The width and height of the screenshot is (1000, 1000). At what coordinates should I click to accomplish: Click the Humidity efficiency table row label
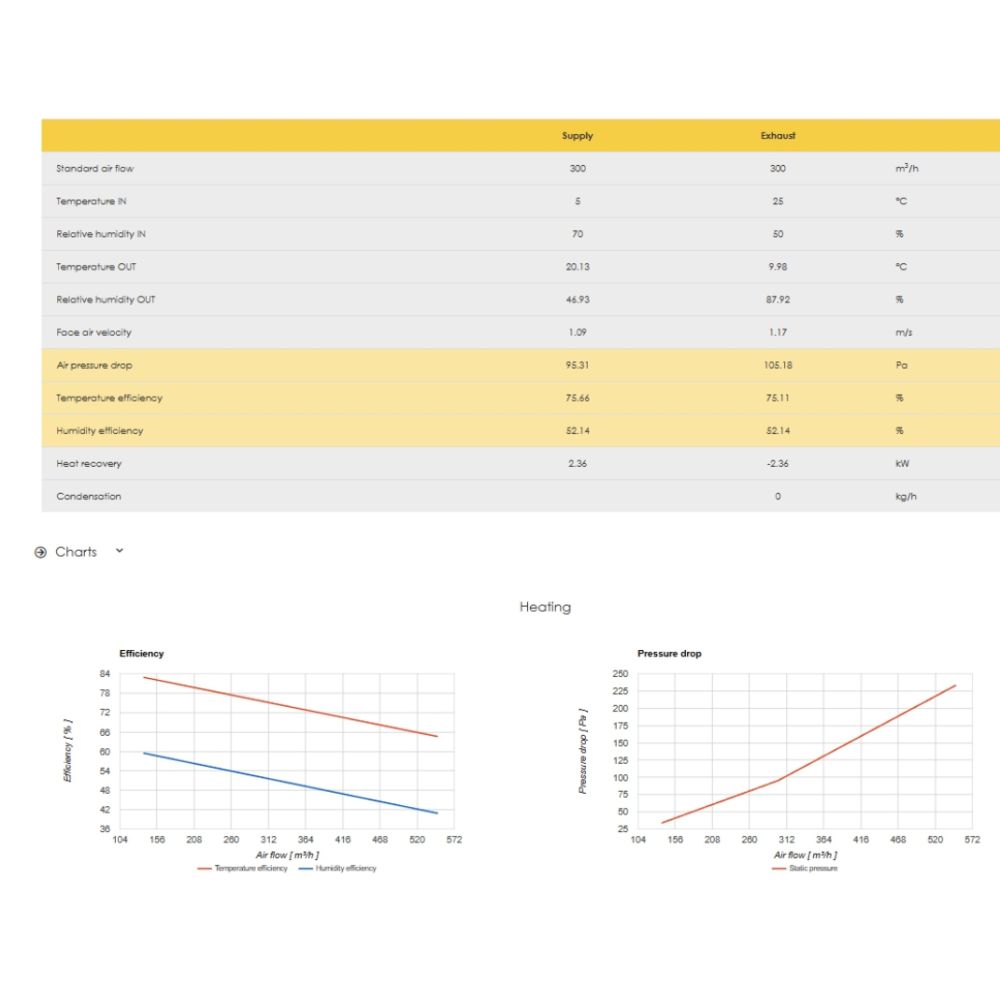pyautogui.click(x=100, y=431)
